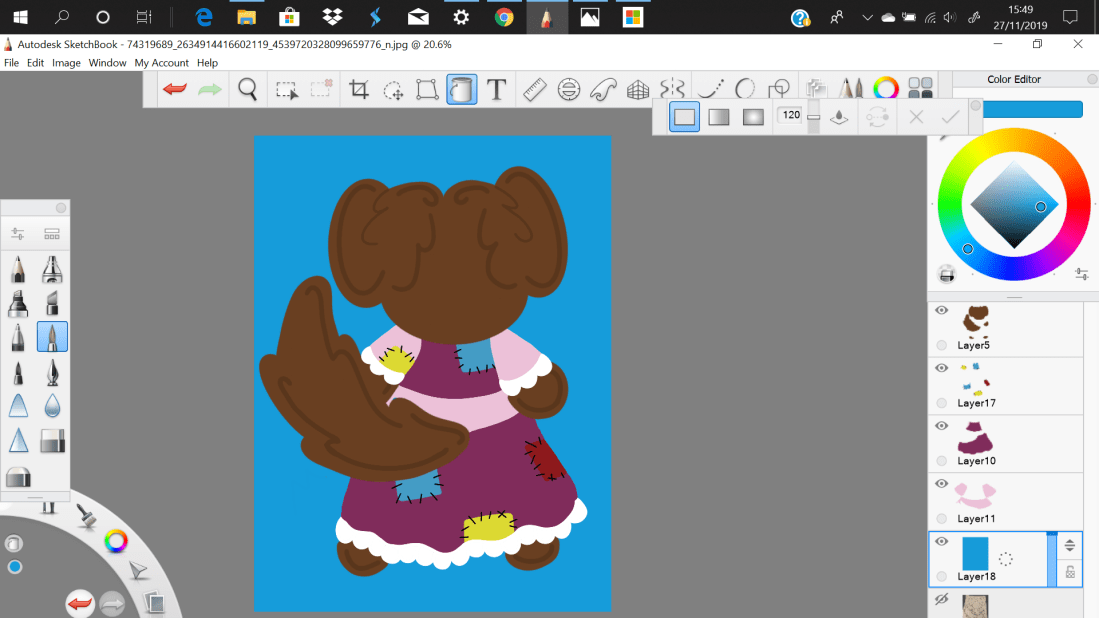Click the fill tolerance value 120 field
1099x618 pixels.
pyautogui.click(x=791, y=116)
